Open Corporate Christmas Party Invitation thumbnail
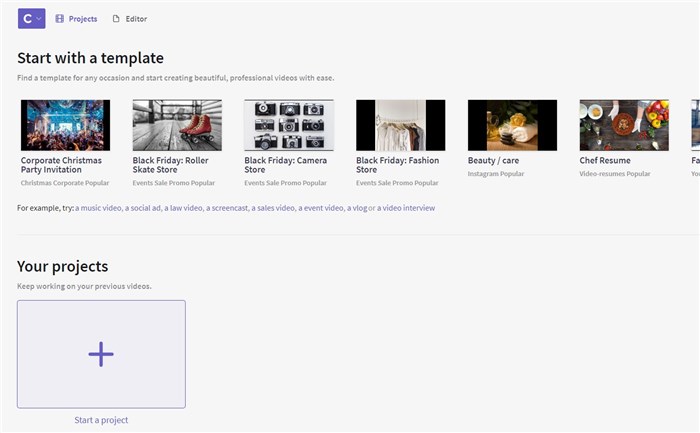The width and height of the screenshot is (700, 433). click(65, 125)
